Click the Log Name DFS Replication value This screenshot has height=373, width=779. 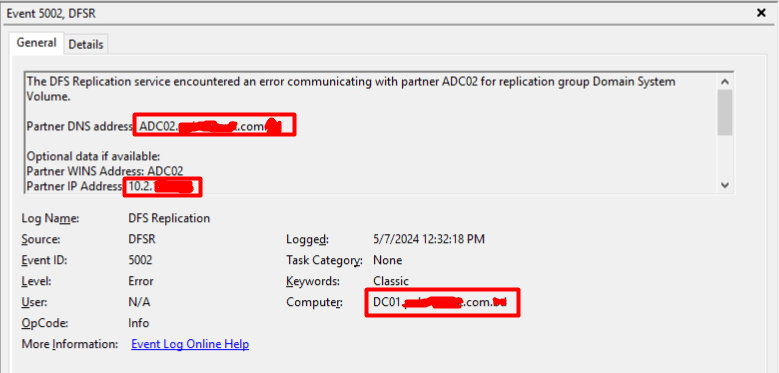click(169, 218)
